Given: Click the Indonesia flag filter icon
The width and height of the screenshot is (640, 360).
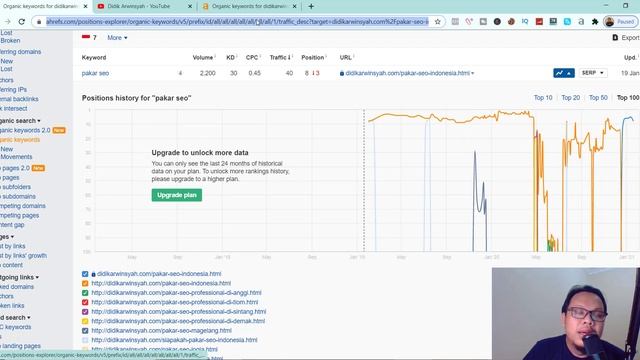Looking at the screenshot, I should [86, 37].
